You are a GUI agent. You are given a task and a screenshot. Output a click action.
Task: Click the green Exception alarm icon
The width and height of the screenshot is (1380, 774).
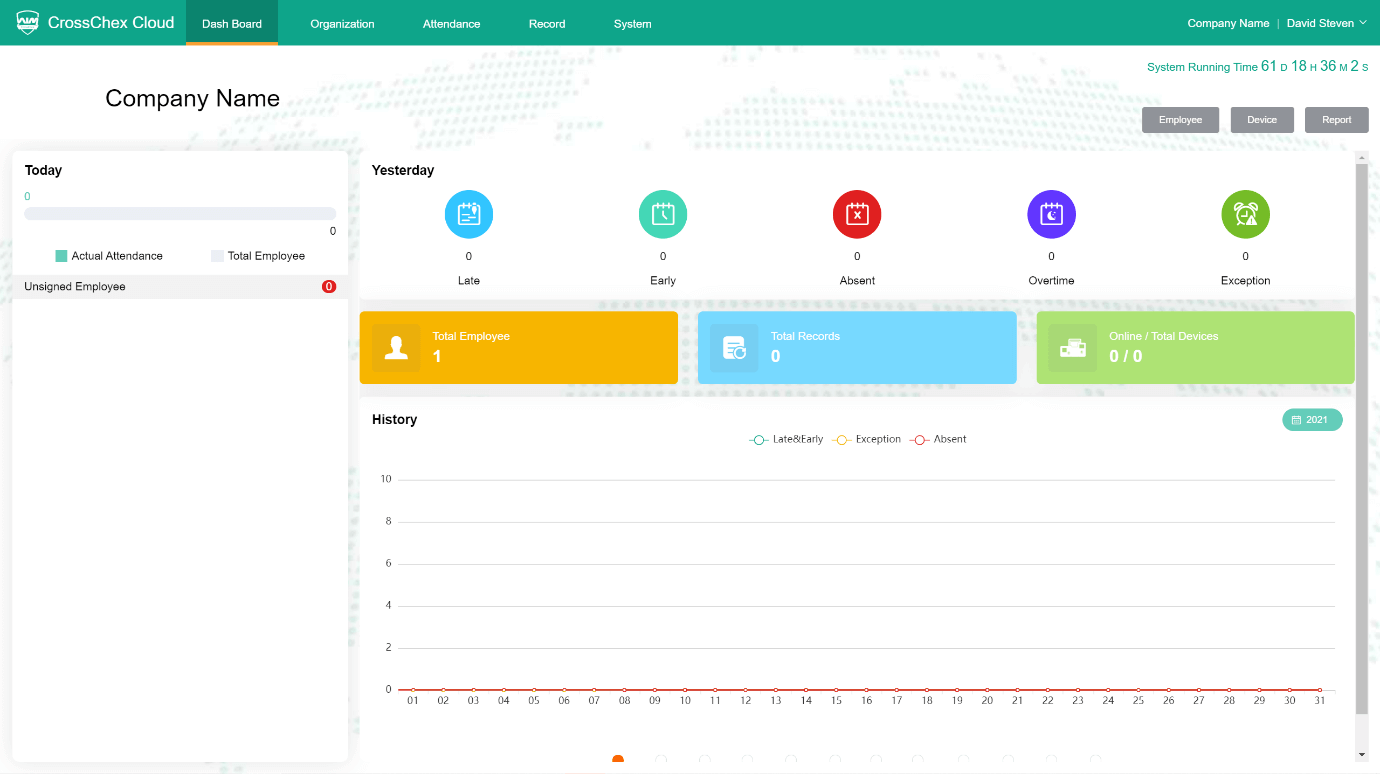pos(1245,214)
